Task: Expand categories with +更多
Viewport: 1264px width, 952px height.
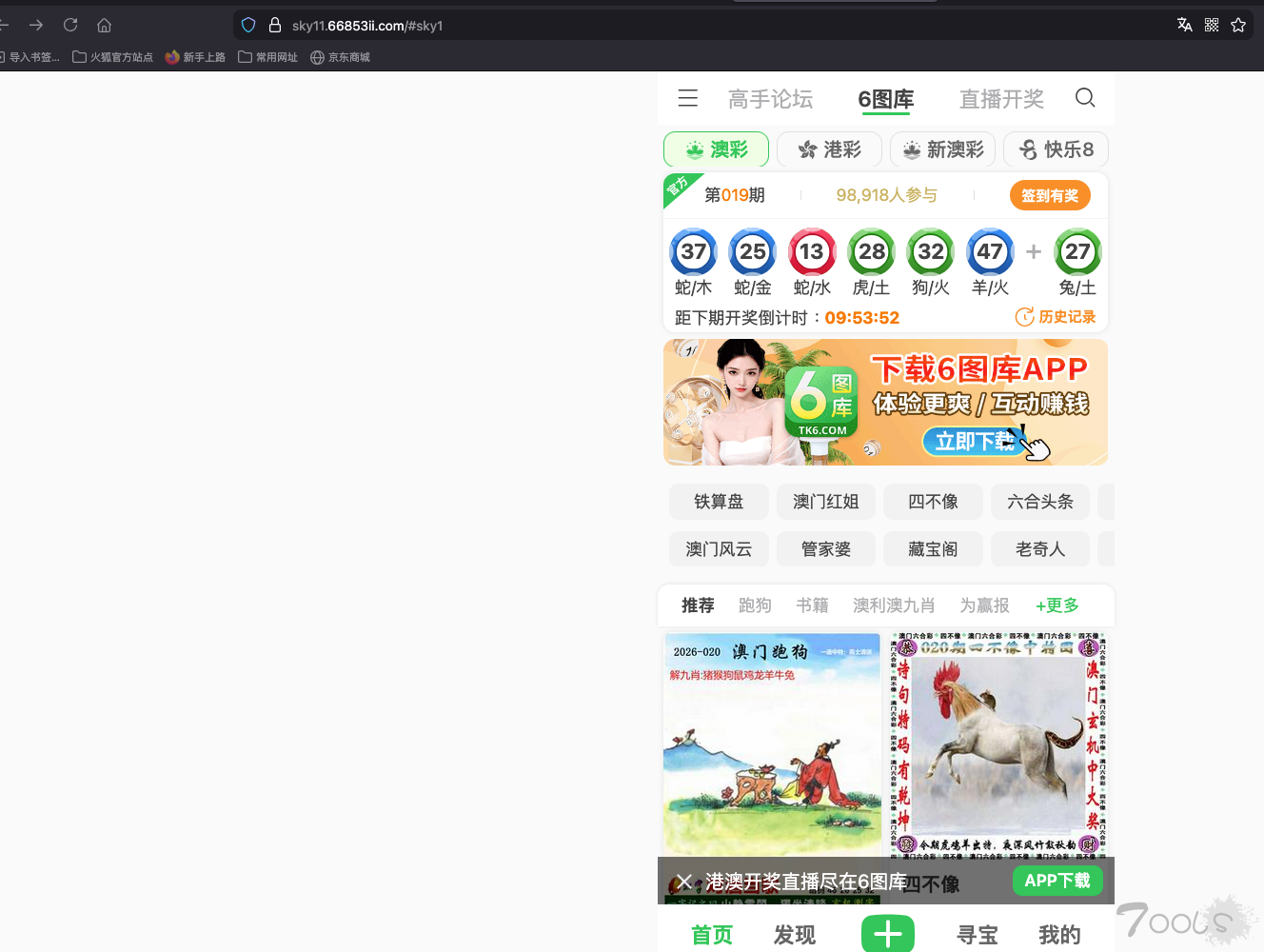Action: (x=1057, y=605)
